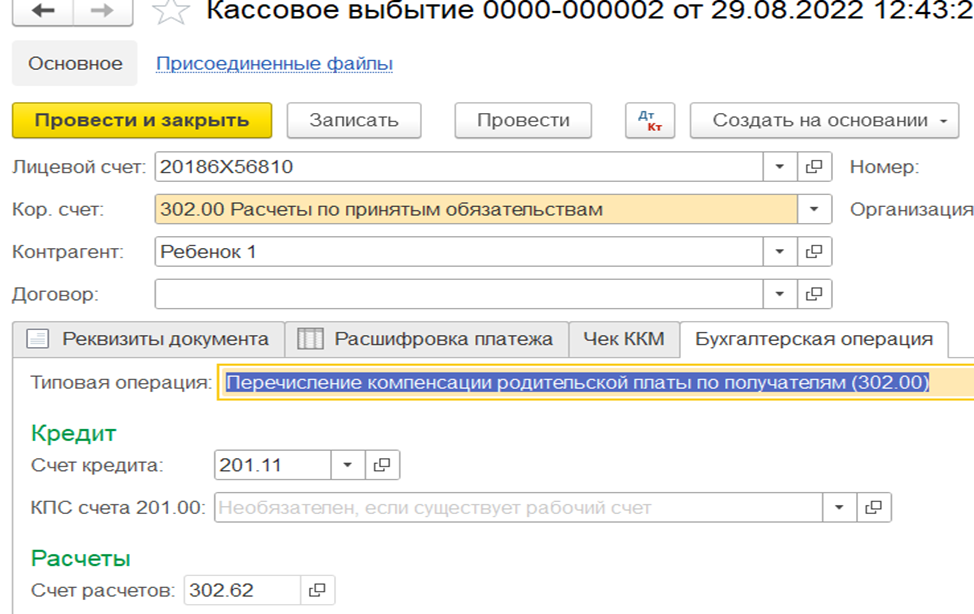This screenshot has height=614, width=974.
Task: Expand the Кор. счет dropdown
Action: pos(814,209)
